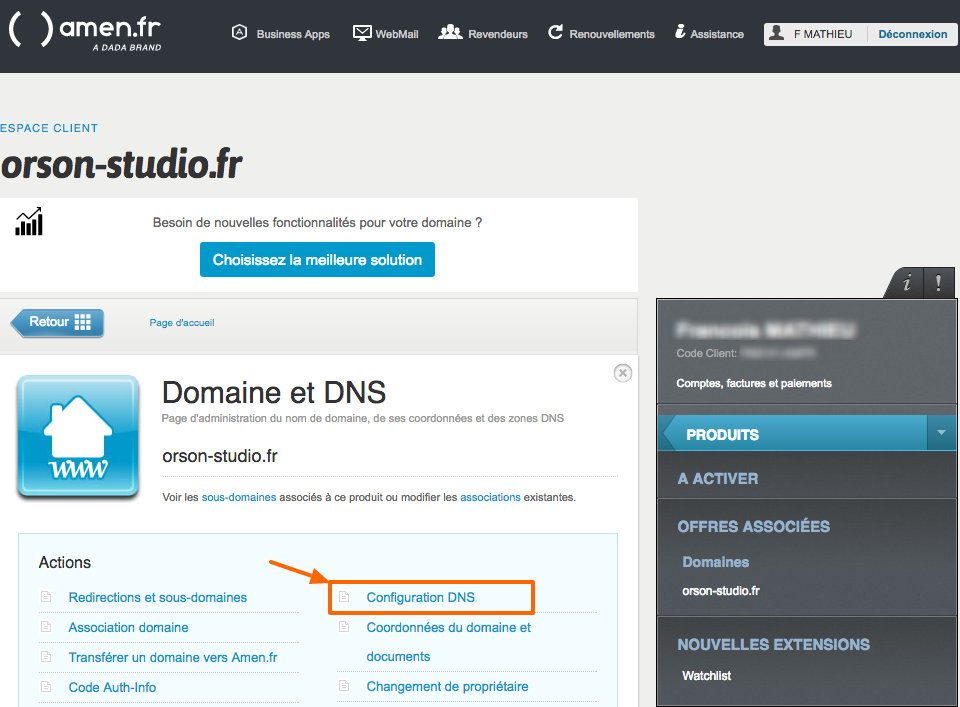Image resolution: width=960 pixels, height=707 pixels.
Task: Click the WebMail monitor envelope icon
Action: coord(362,33)
